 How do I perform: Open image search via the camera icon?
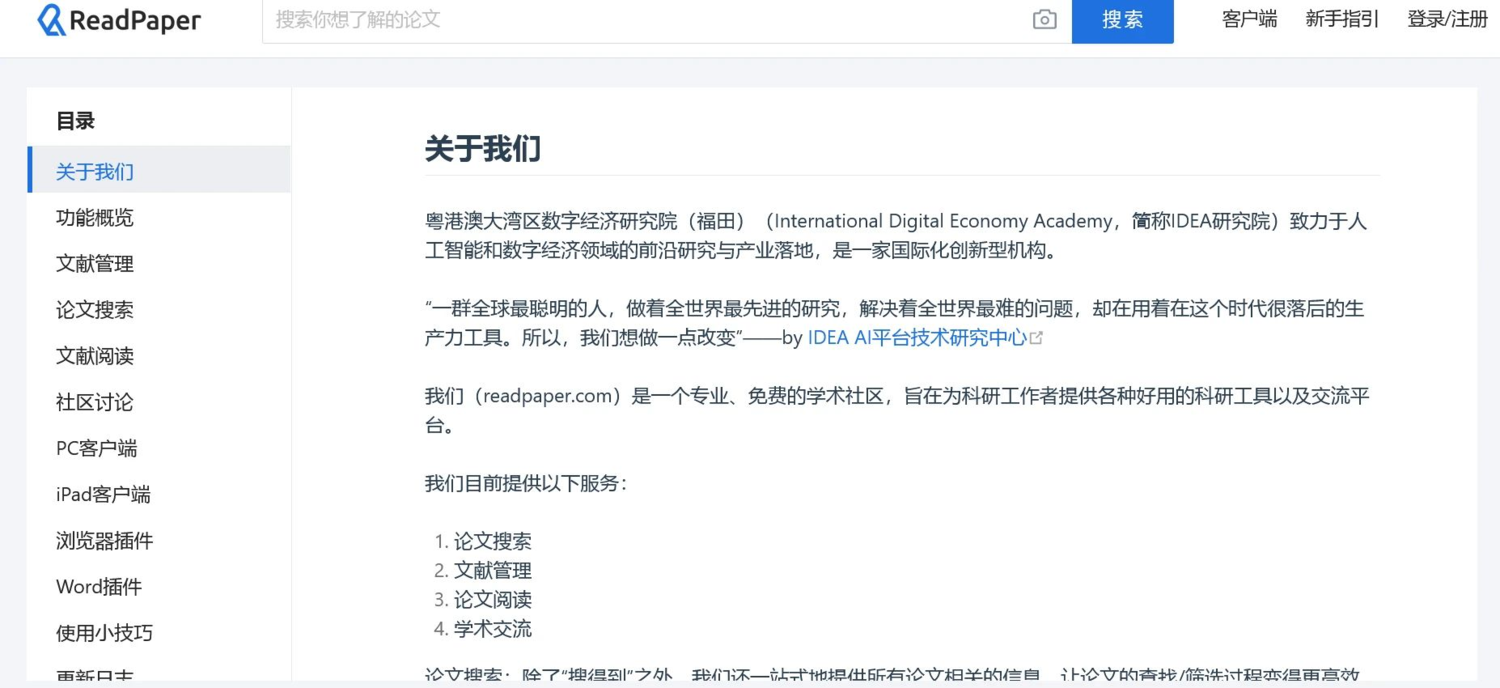(1043, 20)
